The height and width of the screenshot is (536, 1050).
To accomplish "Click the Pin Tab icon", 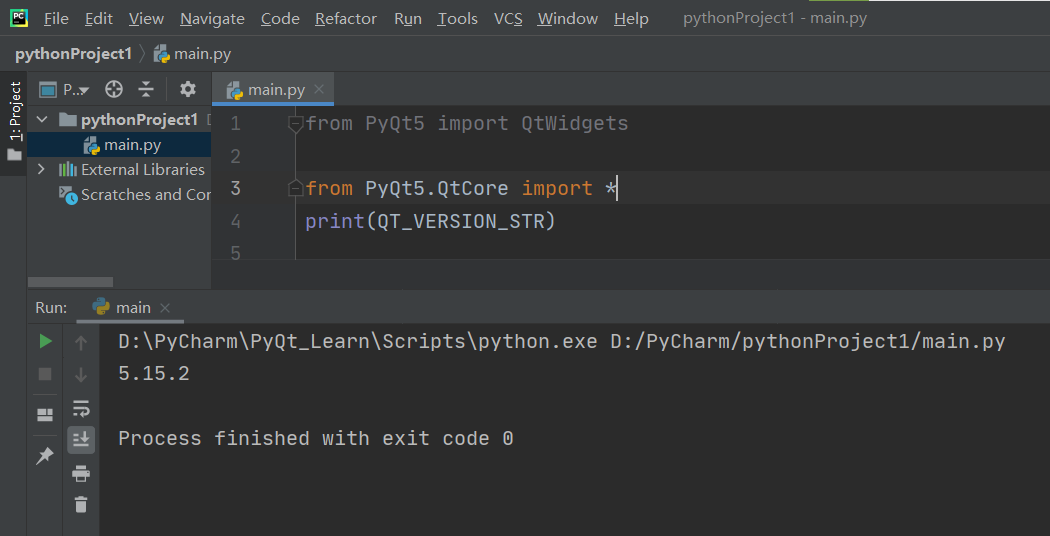I will pos(44,456).
